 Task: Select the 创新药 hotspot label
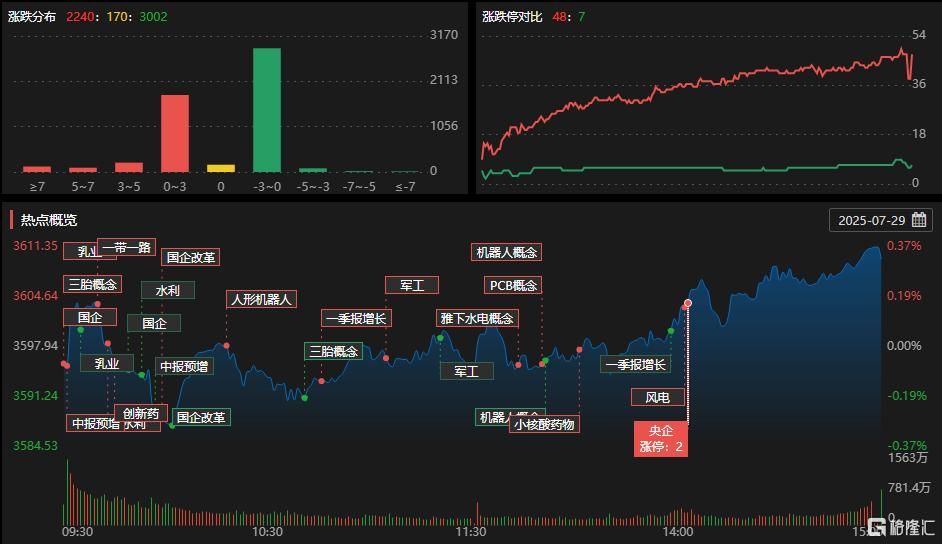(141, 413)
